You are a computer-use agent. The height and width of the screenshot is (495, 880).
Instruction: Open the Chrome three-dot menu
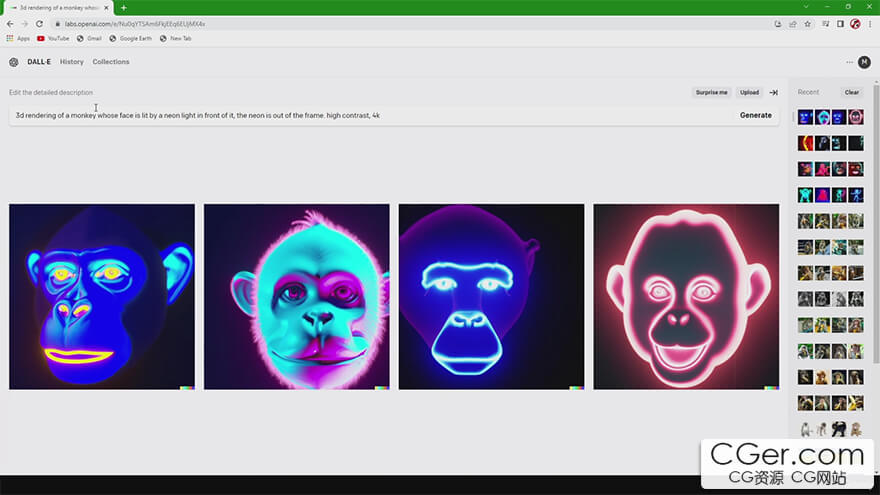[x=870, y=24]
